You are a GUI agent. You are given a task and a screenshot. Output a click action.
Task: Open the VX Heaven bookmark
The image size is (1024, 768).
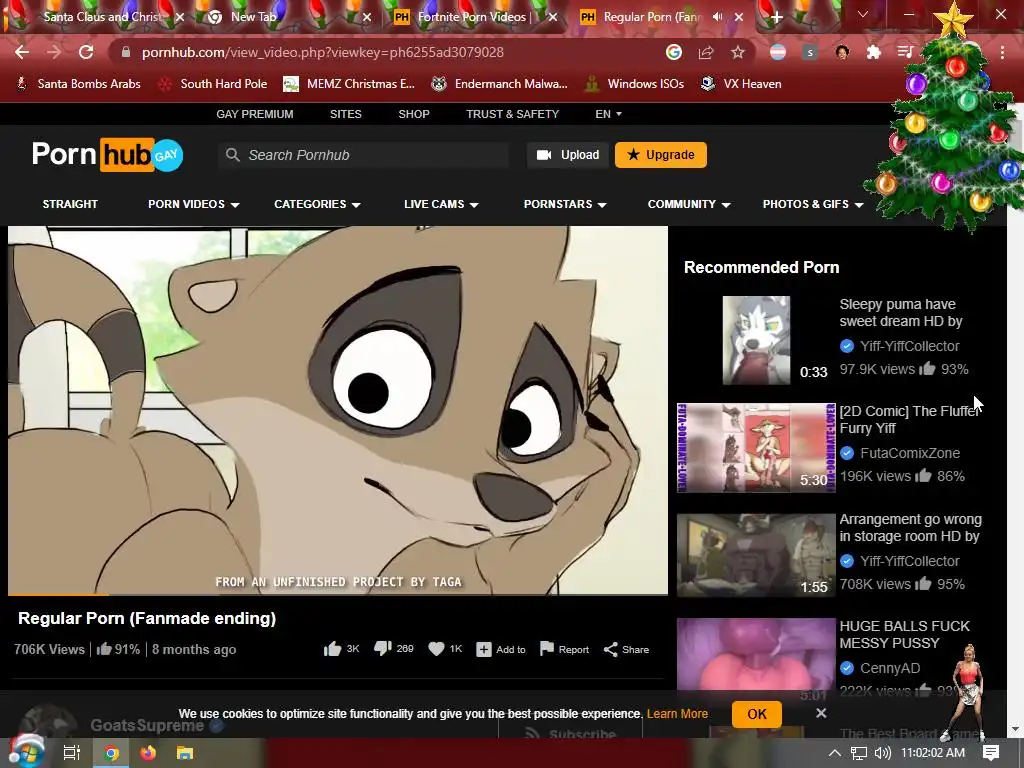tap(741, 84)
